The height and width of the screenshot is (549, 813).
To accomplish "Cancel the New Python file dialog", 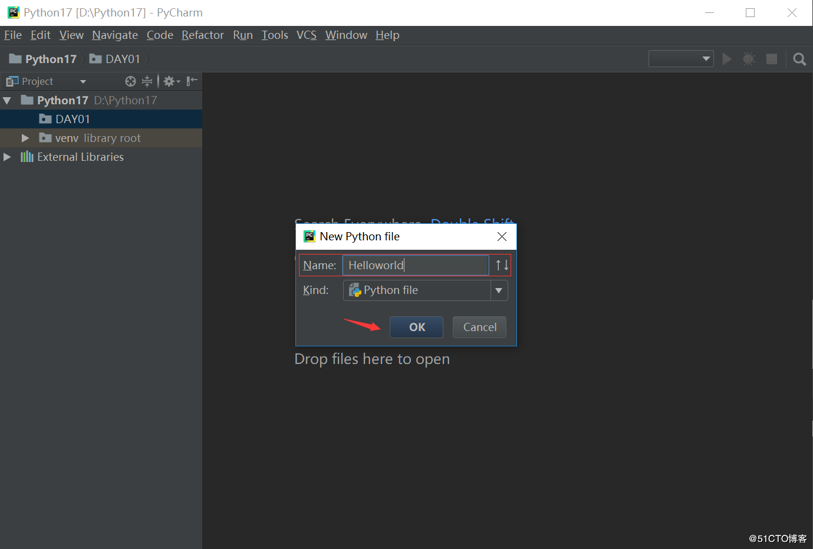I will tap(479, 327).
